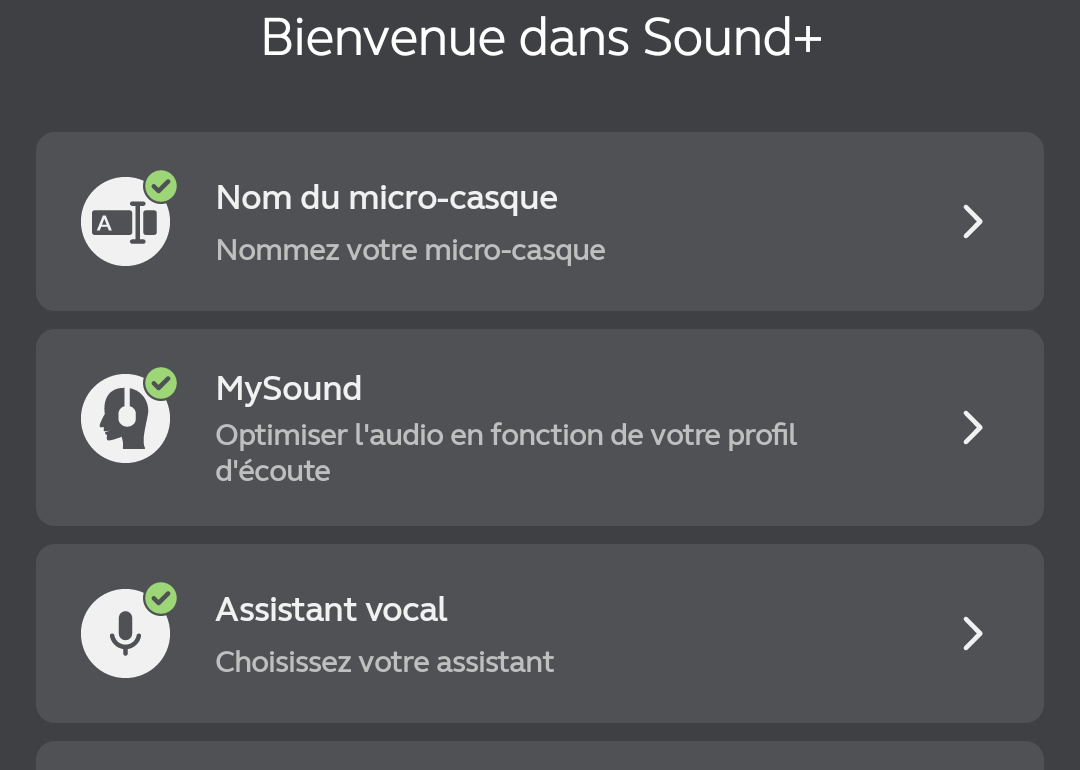Open chevron arrow for Assistant vocal
Screen dimensions: 1080x770
[973, 634]
